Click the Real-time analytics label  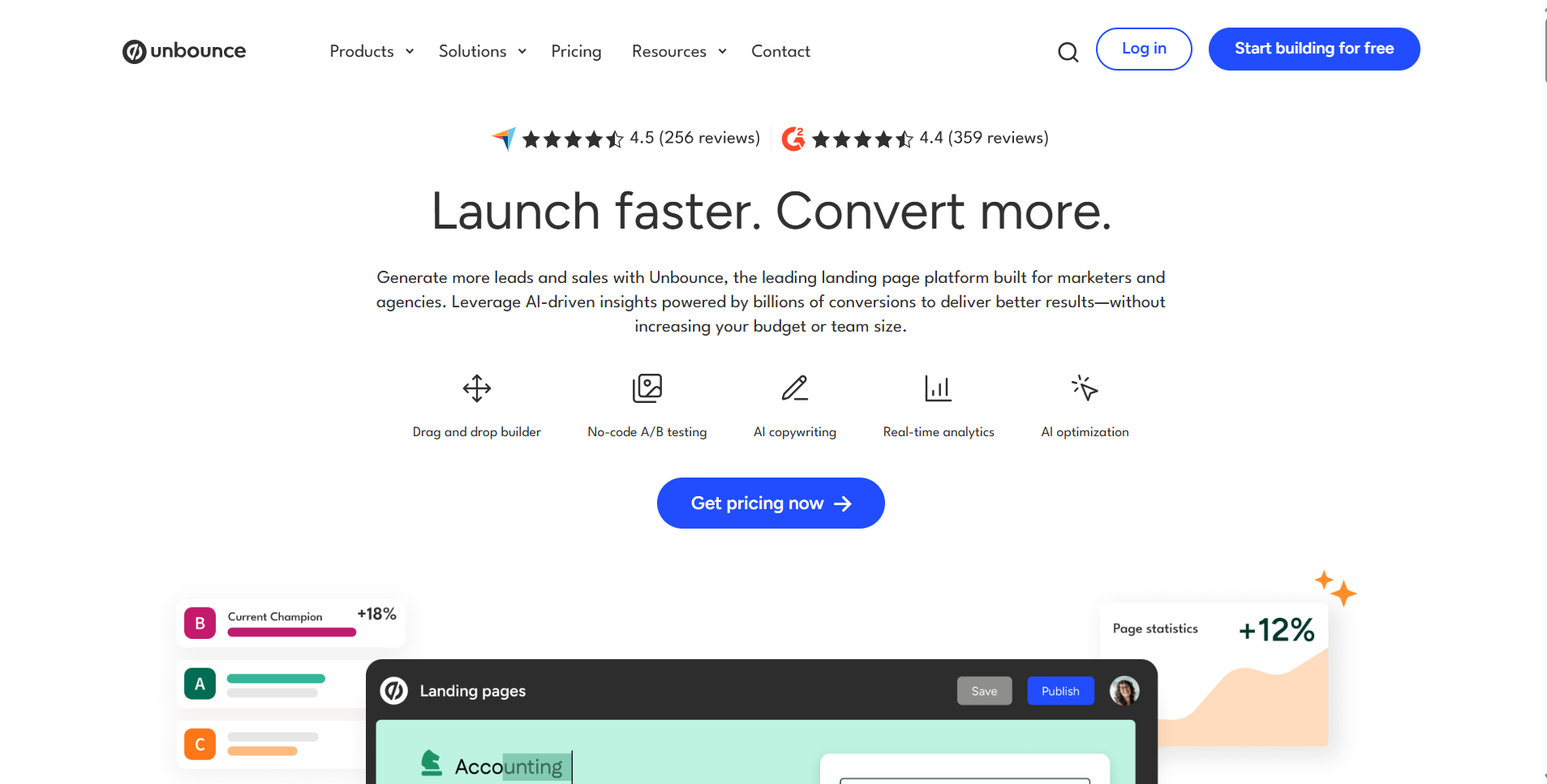939,432
